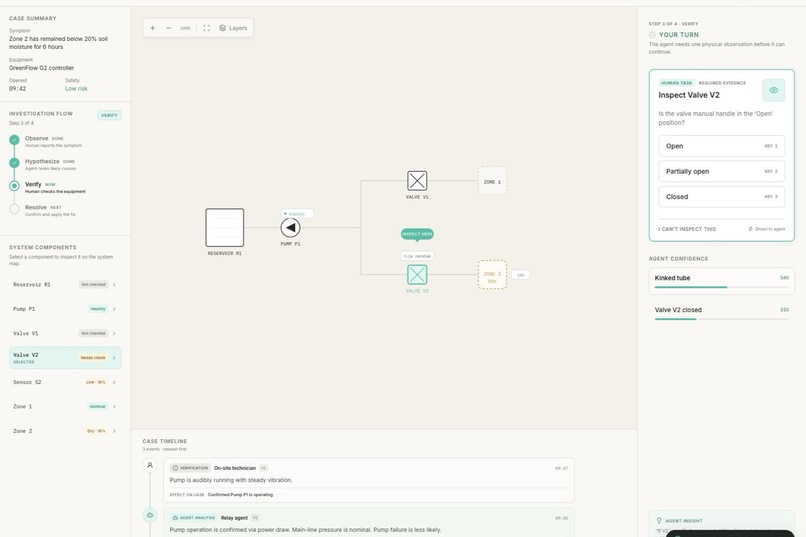806x537 pixels.
Task: Select Pump P1 node on the map
Action: pos(290,228)
